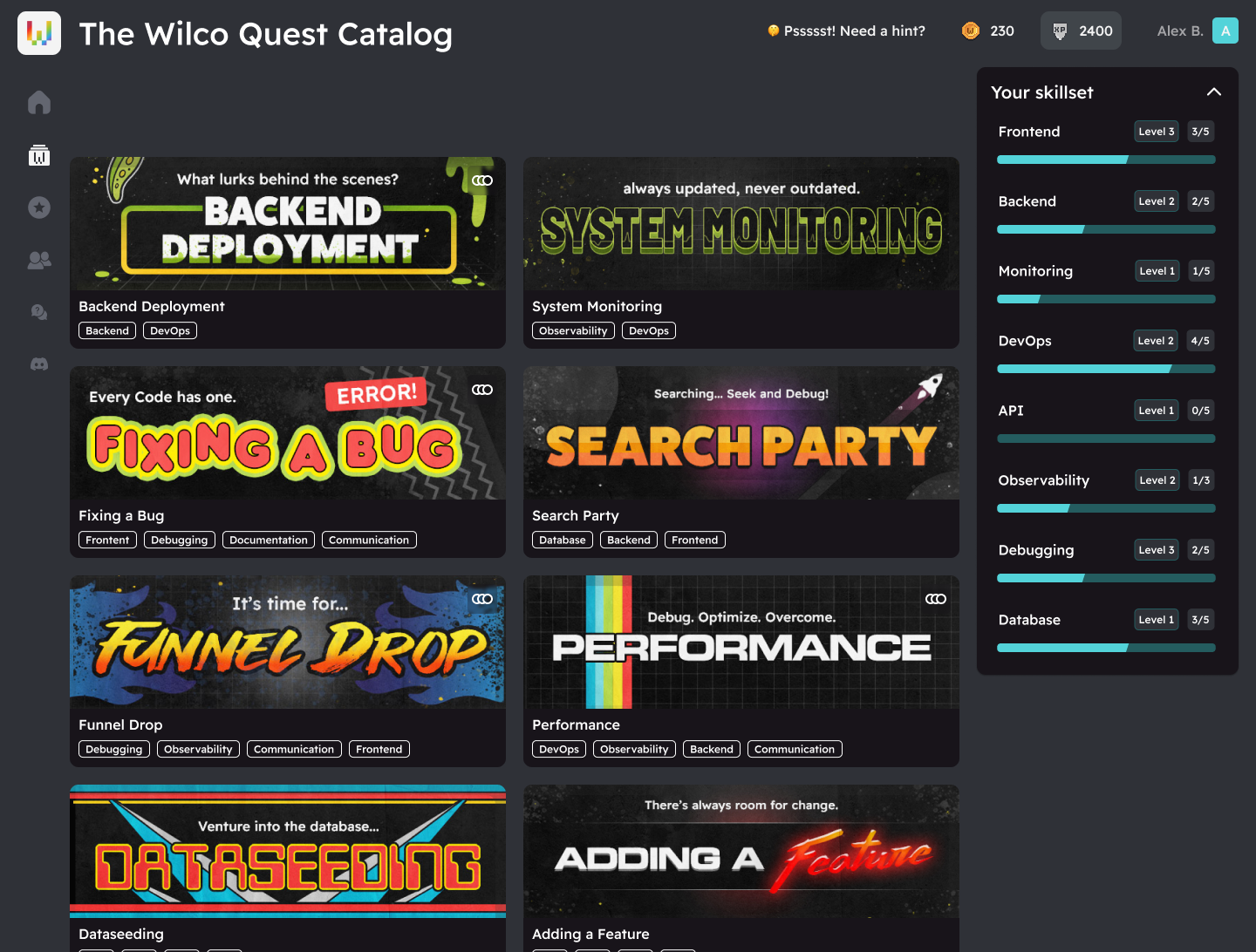Click the DevOps '4/5' badge
Screen dimensions: 1256x952
[1200, 341]
